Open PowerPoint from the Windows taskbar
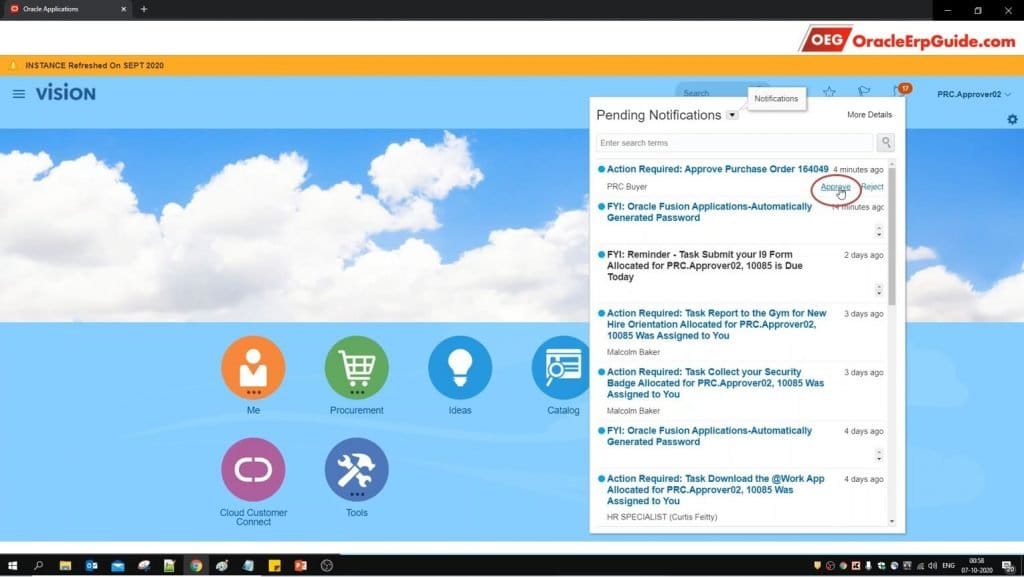This screenshot has height=577, width=1024. [299, 566]
